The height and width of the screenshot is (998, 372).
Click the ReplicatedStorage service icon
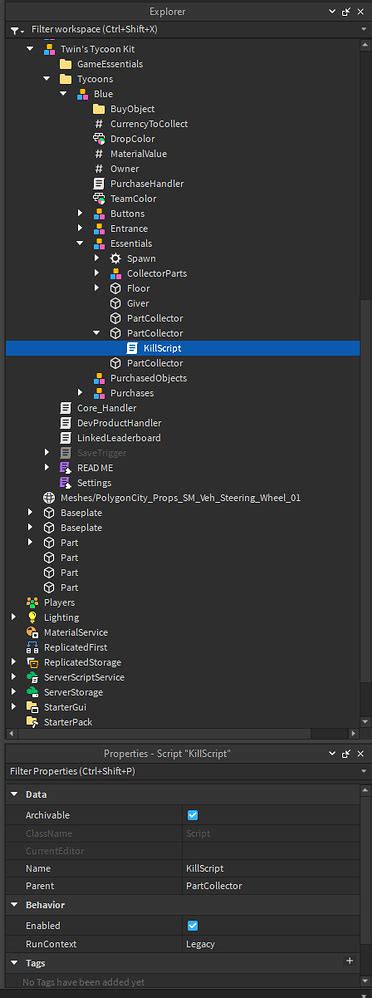pyautogui.click(x=32, y=662)
